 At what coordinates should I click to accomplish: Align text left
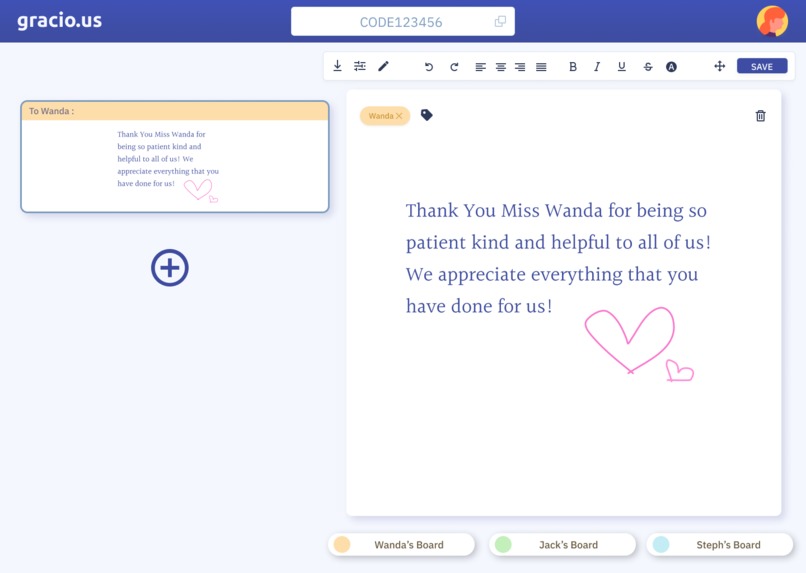click(480, 67)
